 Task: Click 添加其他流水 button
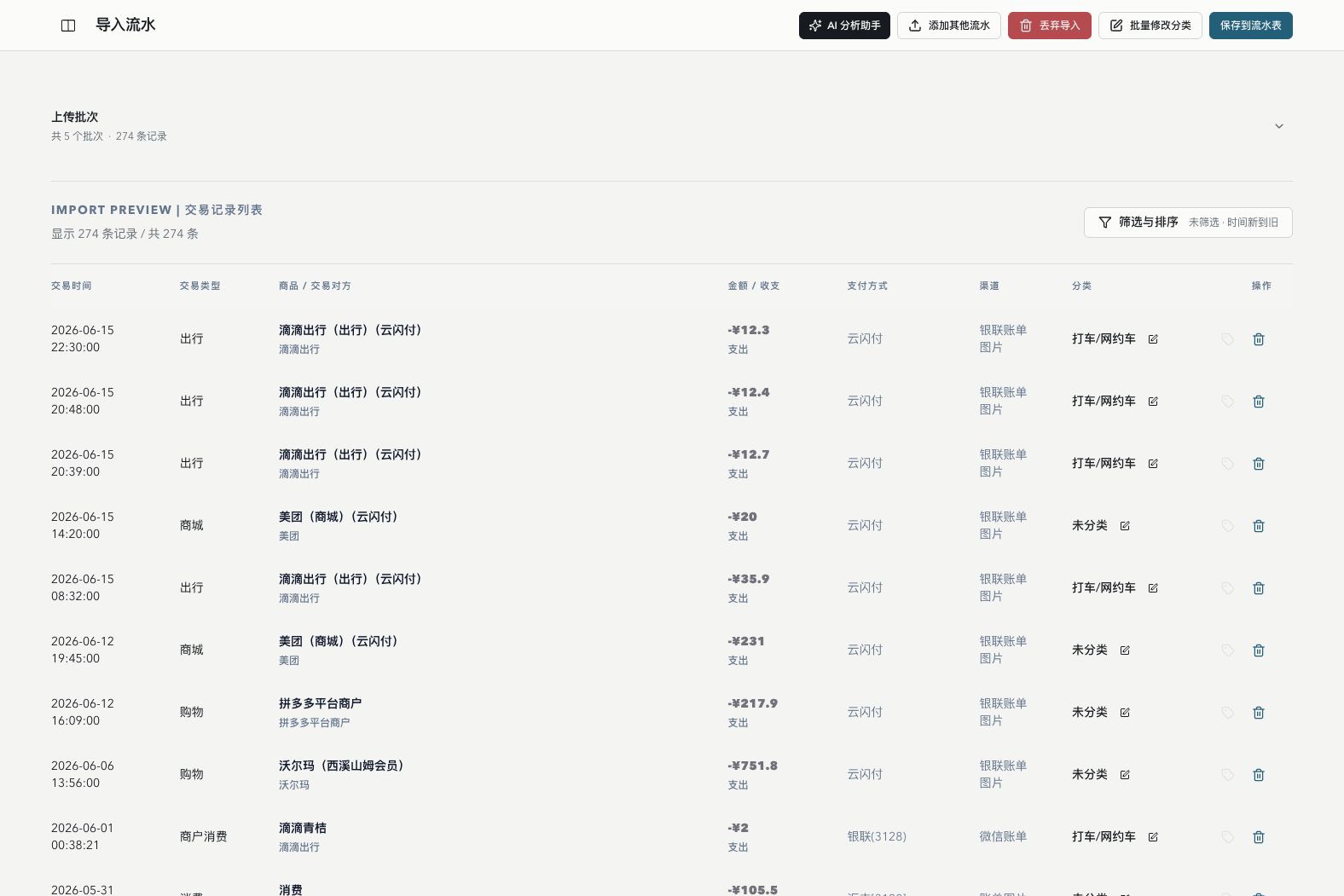point(949,26)
